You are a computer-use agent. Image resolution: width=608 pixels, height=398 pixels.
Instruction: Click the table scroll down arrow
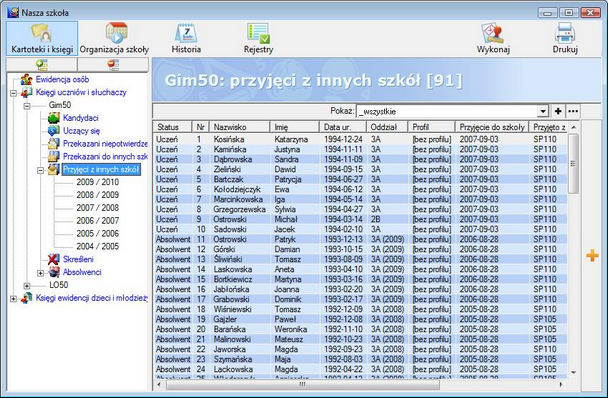click(573, 372)
